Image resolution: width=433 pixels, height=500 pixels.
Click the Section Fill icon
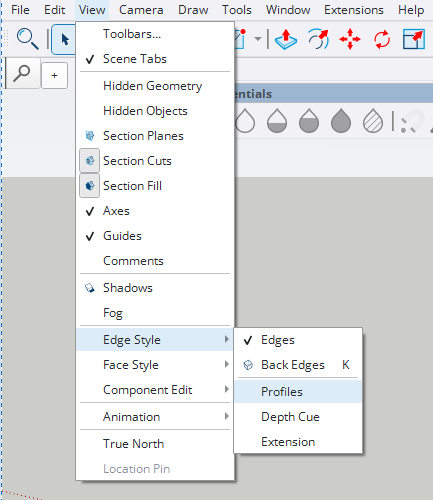(x=89, y=186)
